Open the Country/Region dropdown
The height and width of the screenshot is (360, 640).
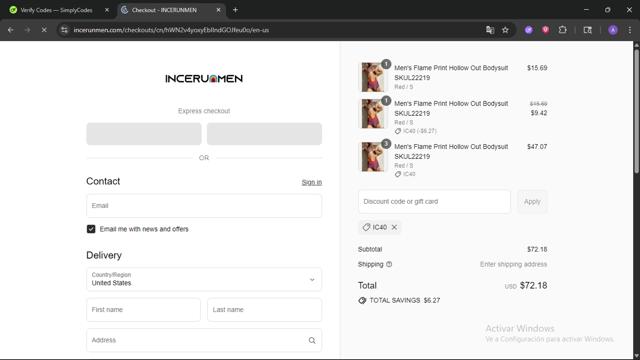tap(204, 279)
